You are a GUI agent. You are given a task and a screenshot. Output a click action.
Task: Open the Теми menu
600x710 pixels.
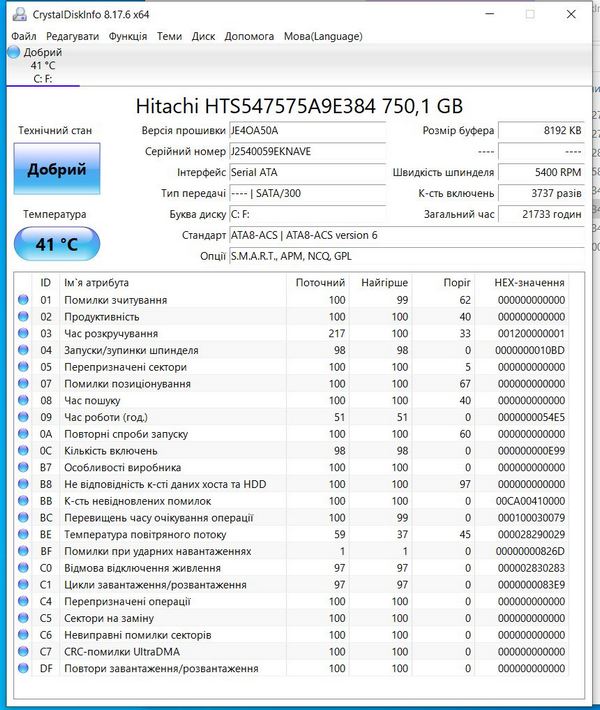coord(169,36)
